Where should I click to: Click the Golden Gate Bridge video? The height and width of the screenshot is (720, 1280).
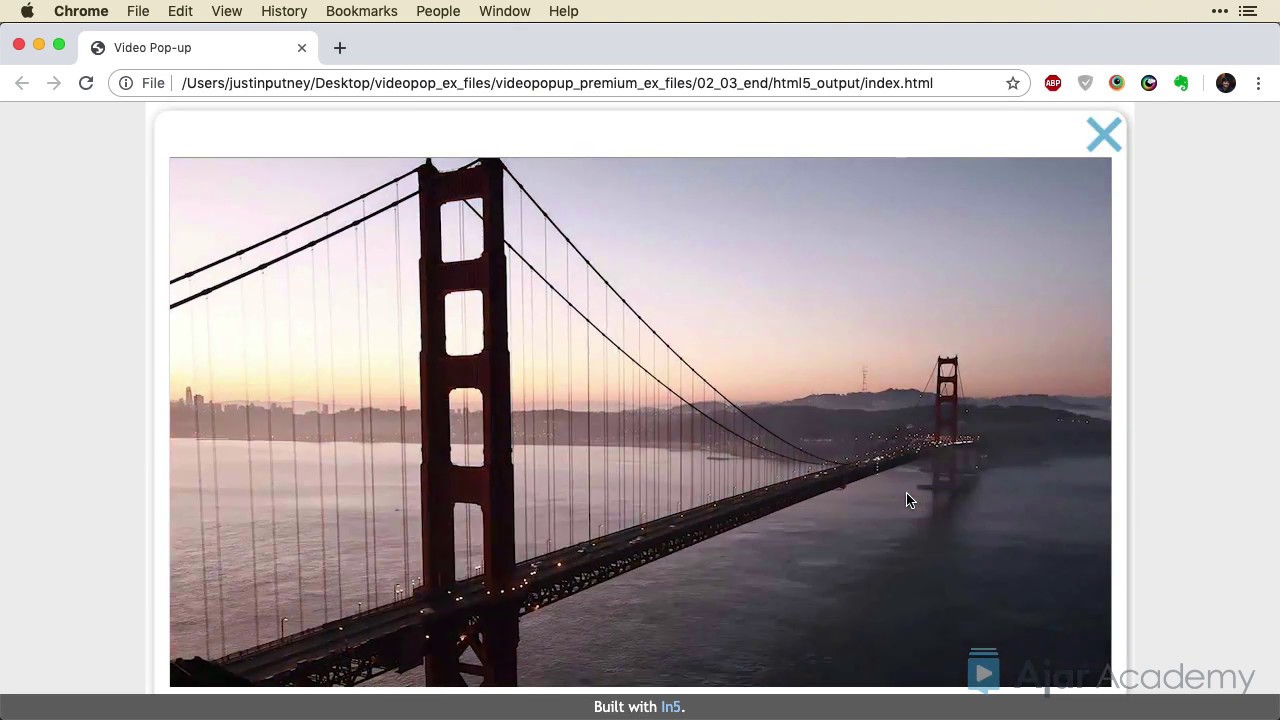pyautogui.click(x=640, y=422)
